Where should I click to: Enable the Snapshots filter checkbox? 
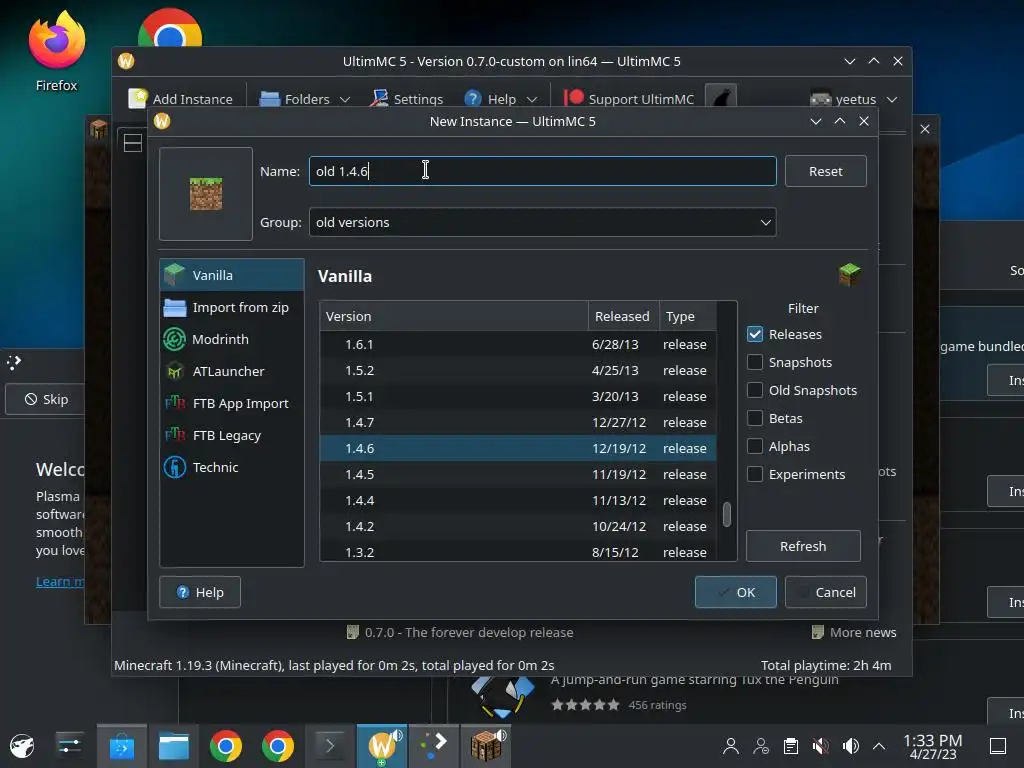pyautogui.click(x=755, y=362)
